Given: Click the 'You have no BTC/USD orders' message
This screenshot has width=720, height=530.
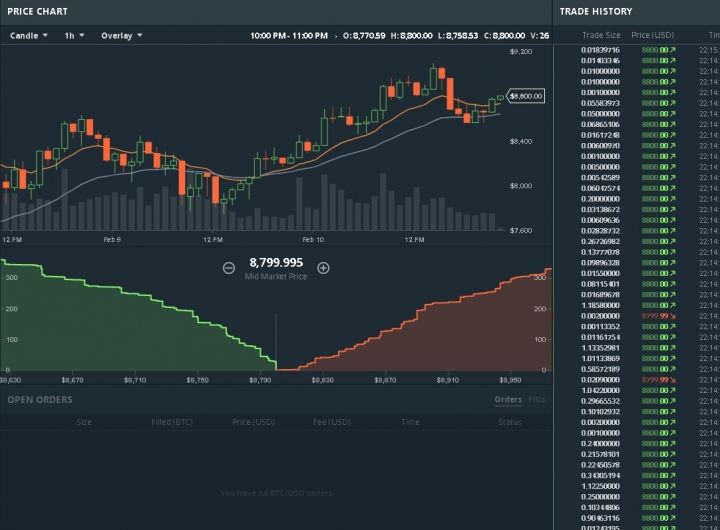Looking at the screenshot, I should 276,493.
